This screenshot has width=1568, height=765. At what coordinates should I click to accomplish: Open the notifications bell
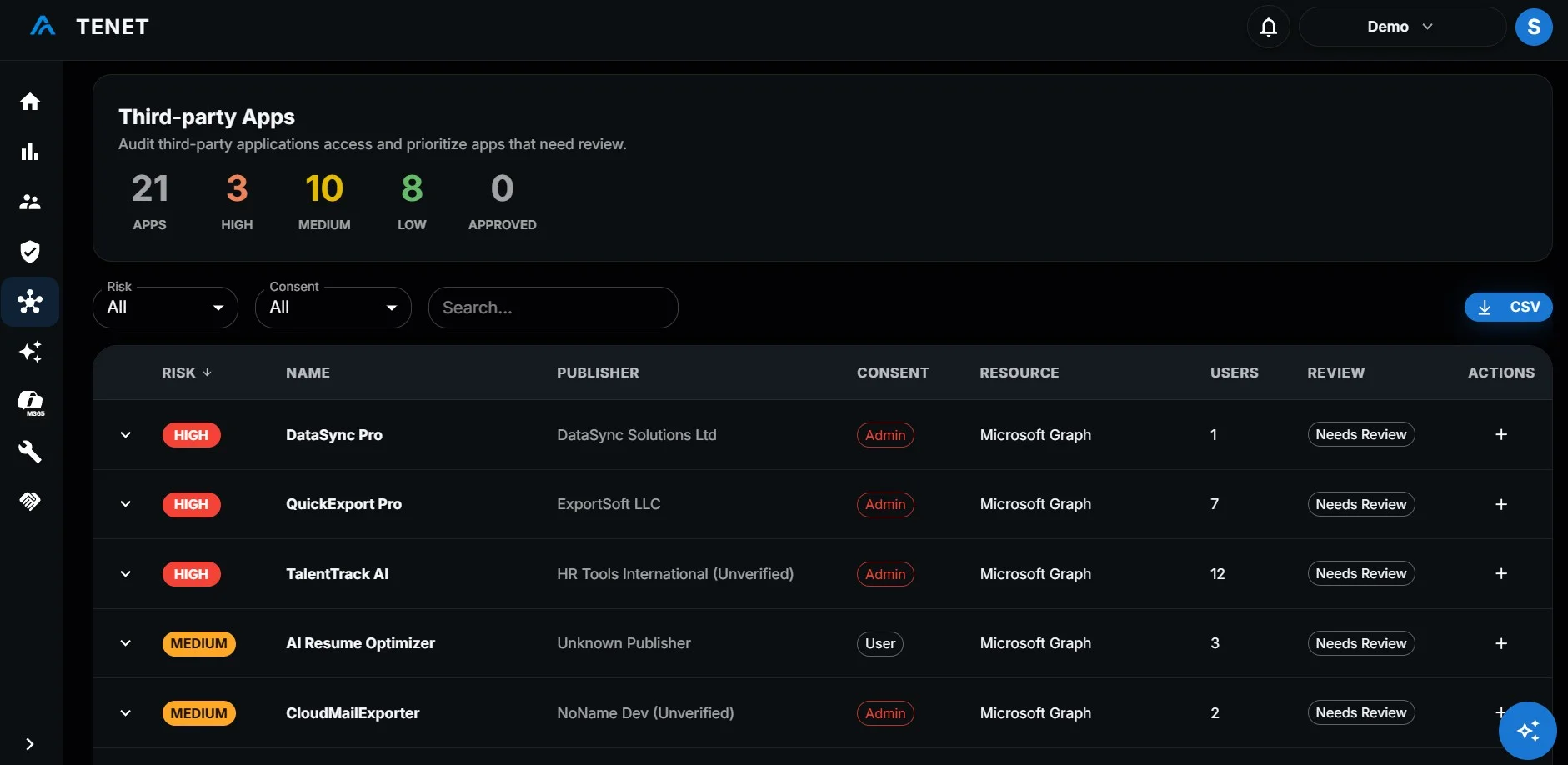coord(1269,27)
